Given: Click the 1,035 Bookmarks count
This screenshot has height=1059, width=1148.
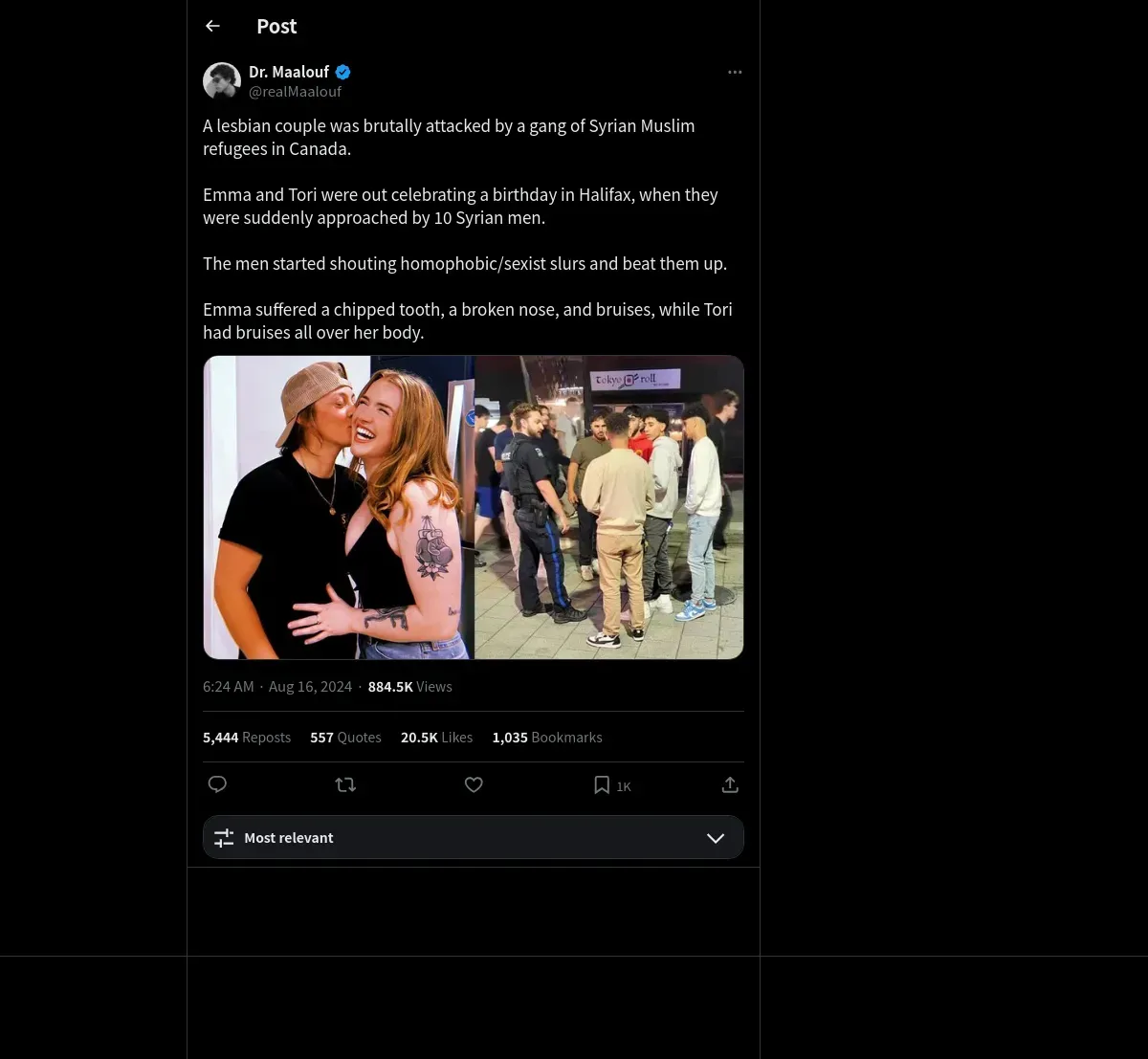Looking at the screenshot, I should point(547,738).
